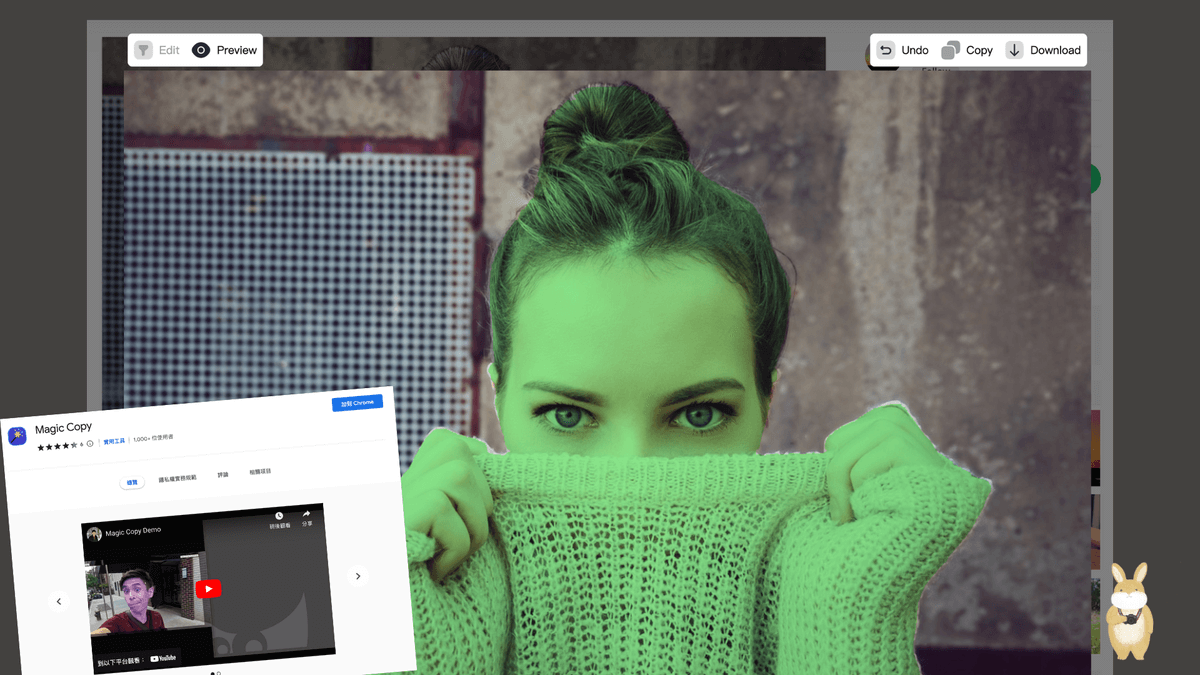Click the video Share arrow icon
The width and height of the screenshot is (1200, 675).
click(x=306, y=516)
